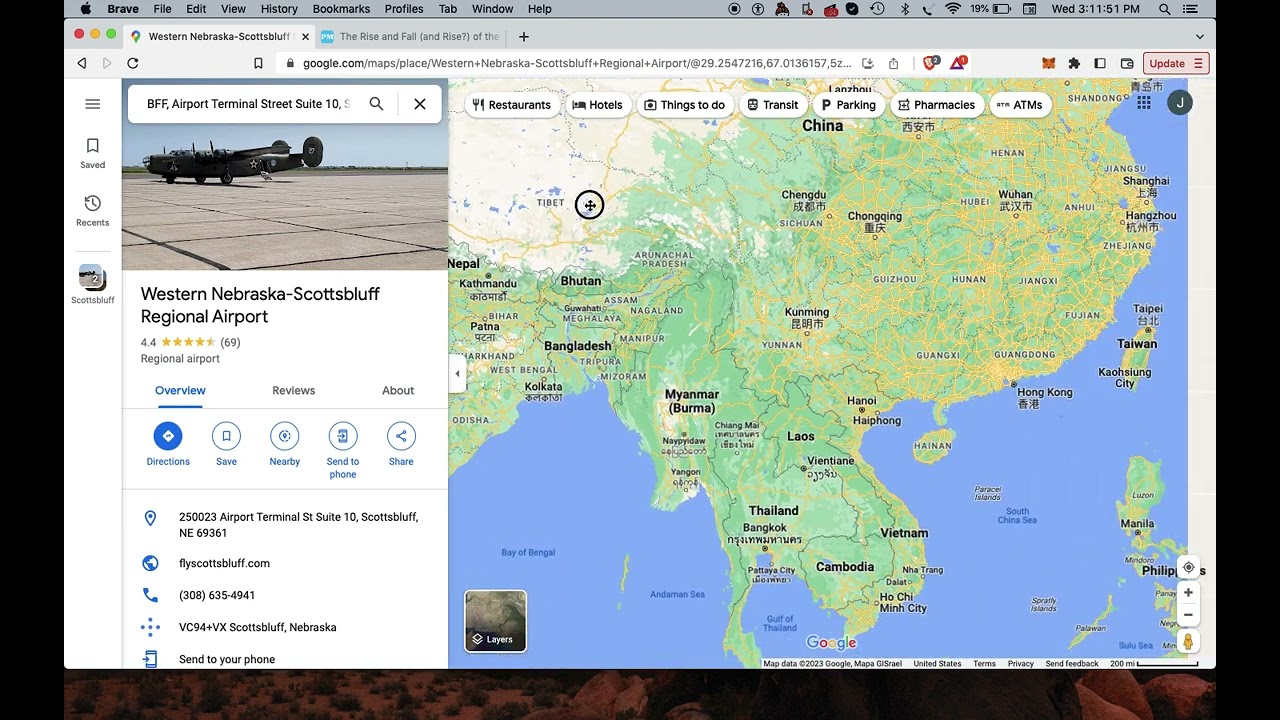
Task: Open the Google Maps hamburger menu
Action: (93, 104)
